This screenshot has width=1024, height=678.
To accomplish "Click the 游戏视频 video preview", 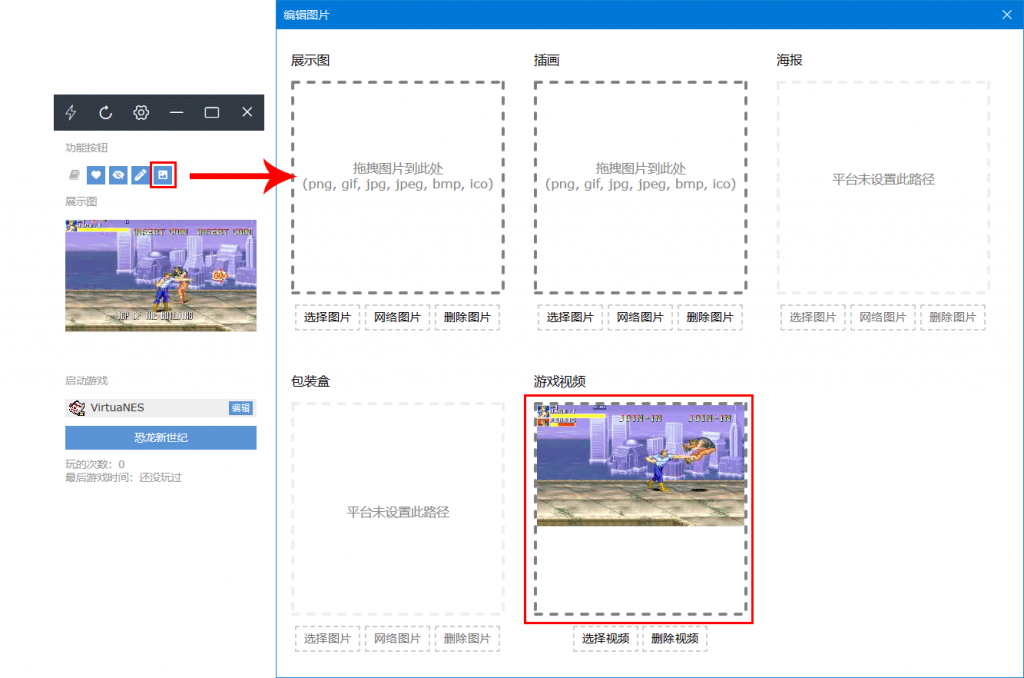I will 640,465.
